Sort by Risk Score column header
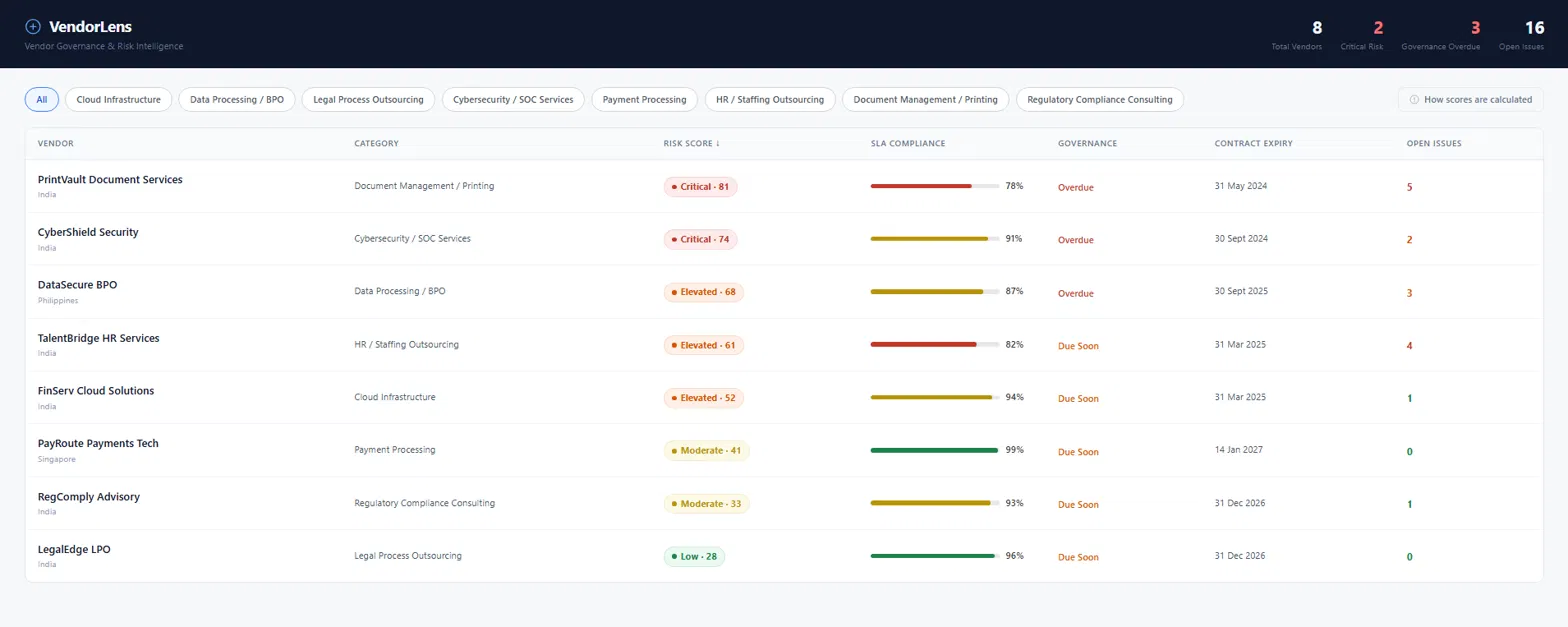The height and width of the screenshot is (627, 1568). pos(692,144)
